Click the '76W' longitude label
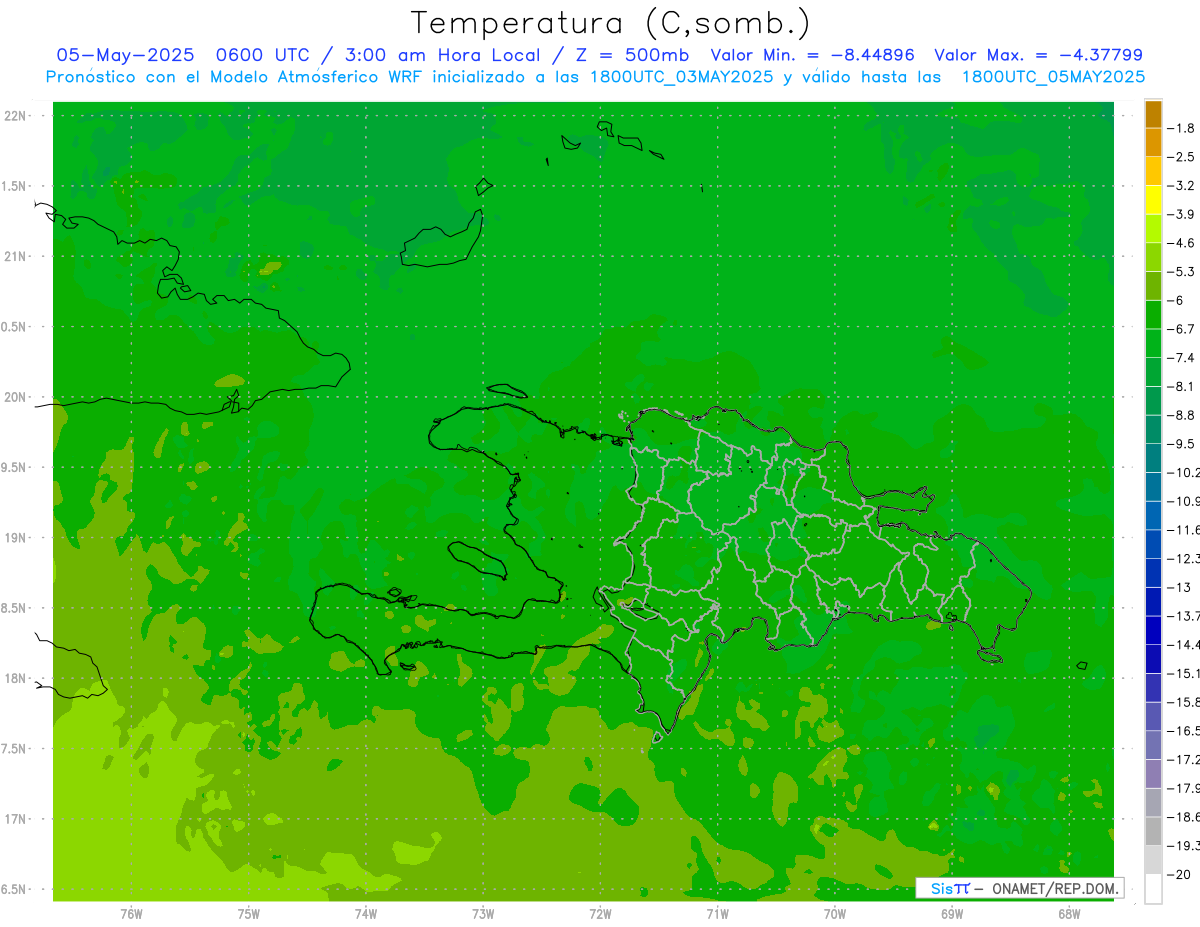This screenshot has width=1200, height=927. [131, 914]
